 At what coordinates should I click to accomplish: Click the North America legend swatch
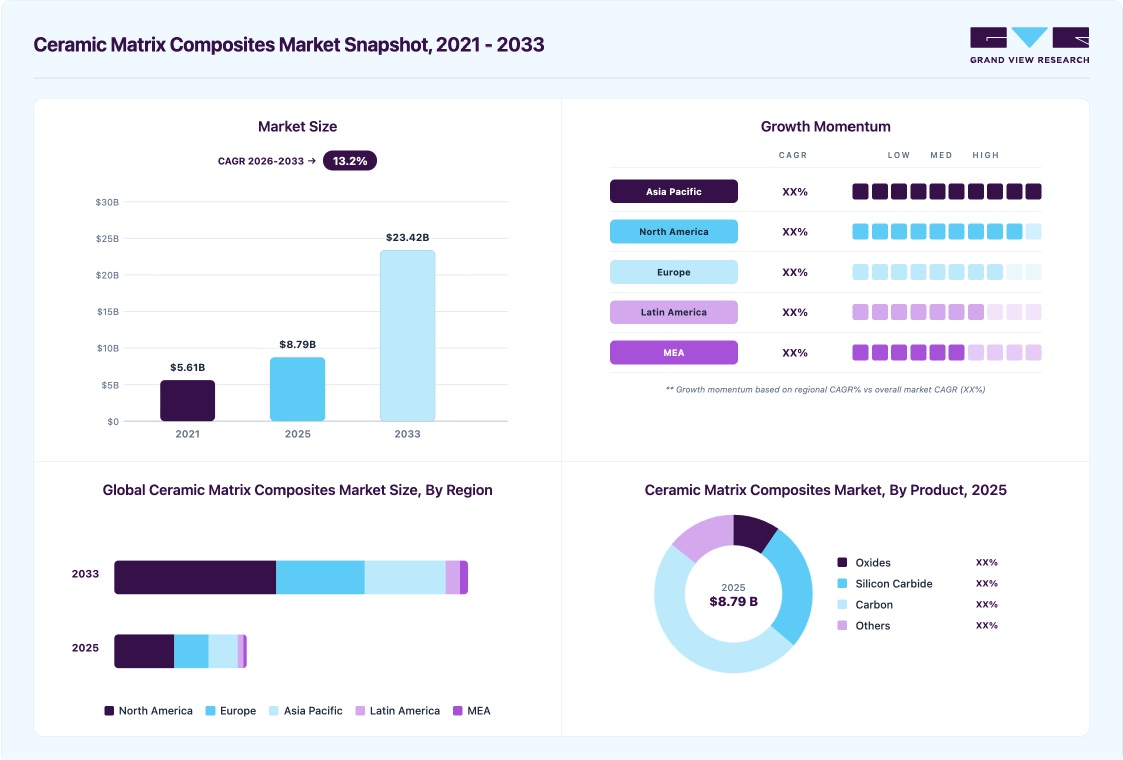point(109,711)
